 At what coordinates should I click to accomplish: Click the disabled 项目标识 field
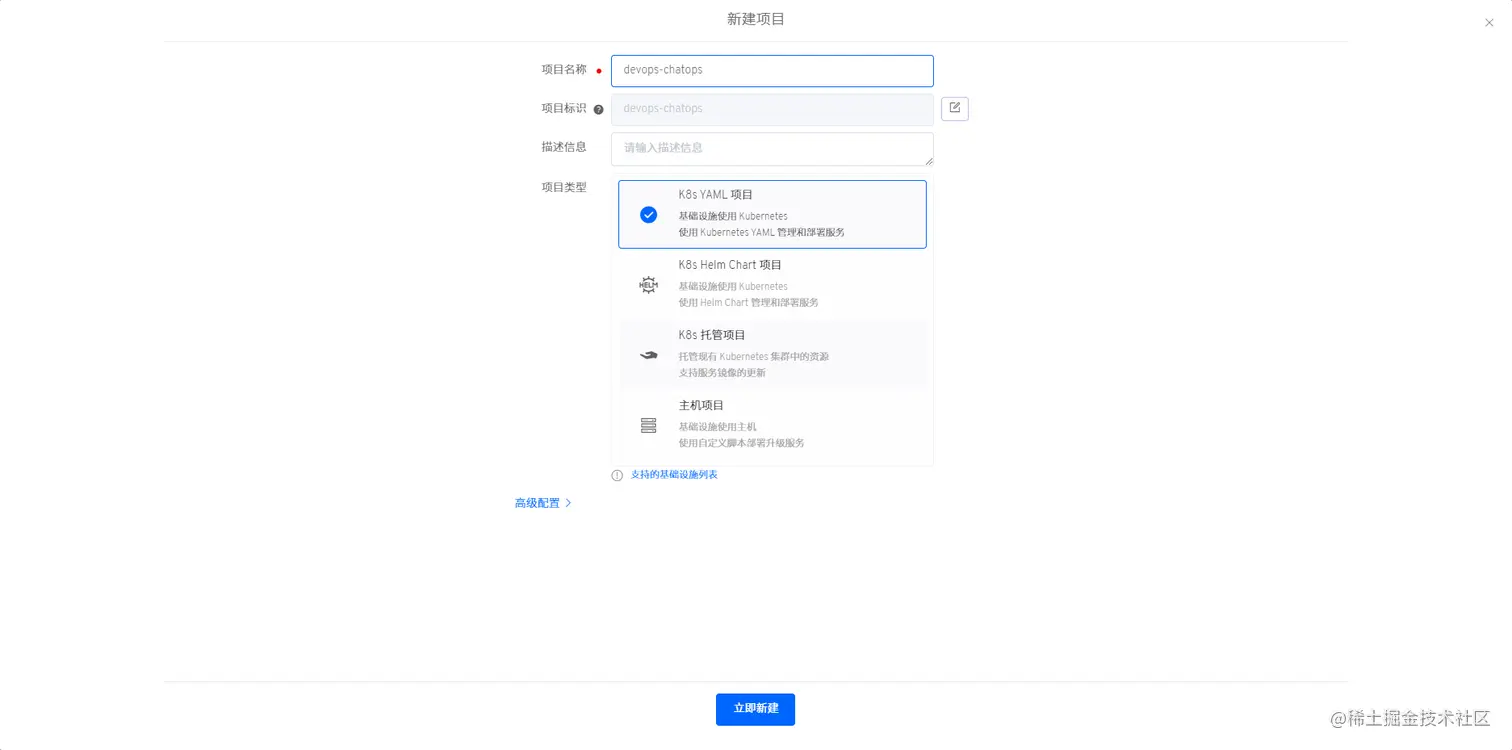tap(772, 109)
